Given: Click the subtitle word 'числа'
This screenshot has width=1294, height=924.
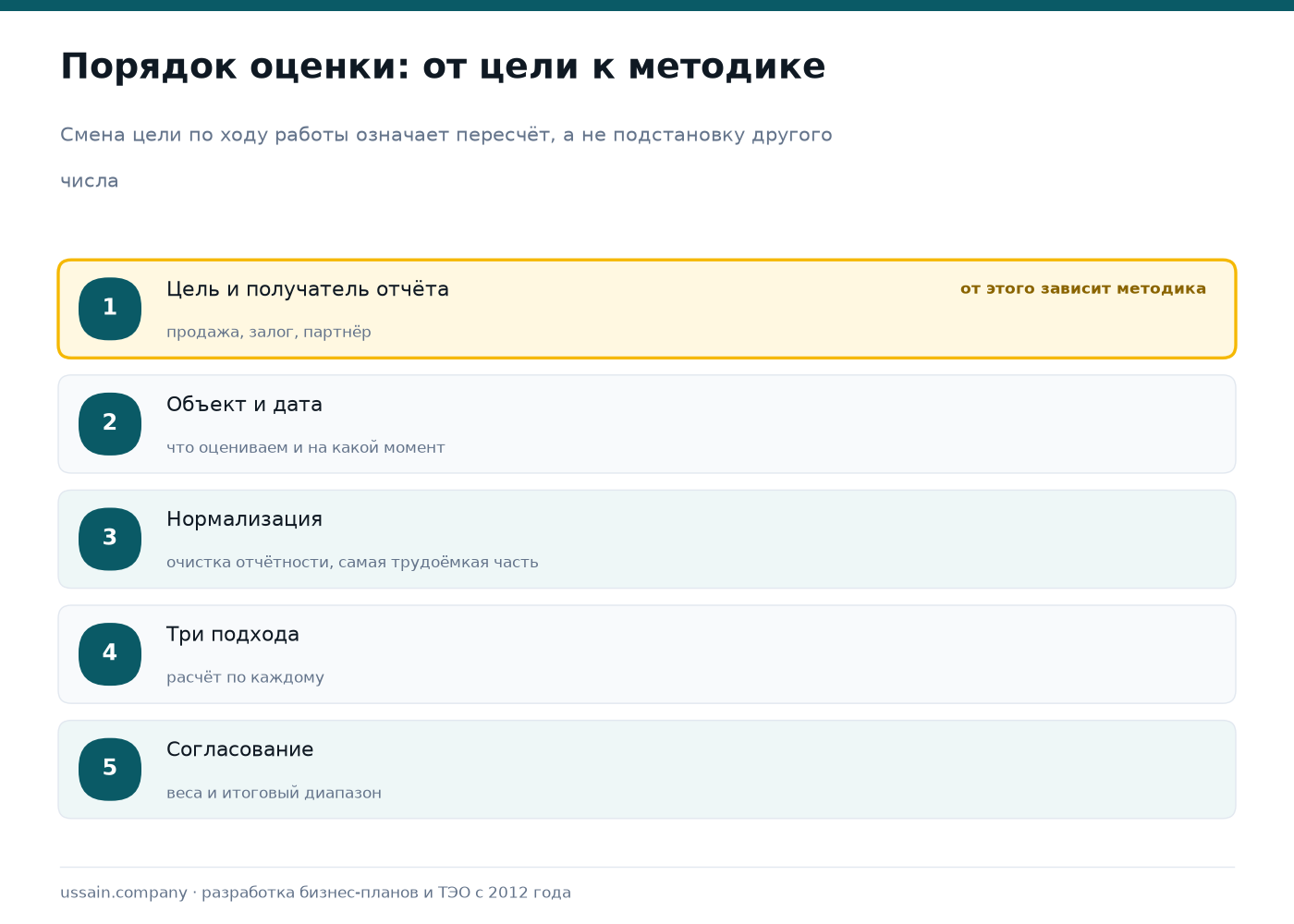Looking at the screenshot, I should tap(90, 181).
